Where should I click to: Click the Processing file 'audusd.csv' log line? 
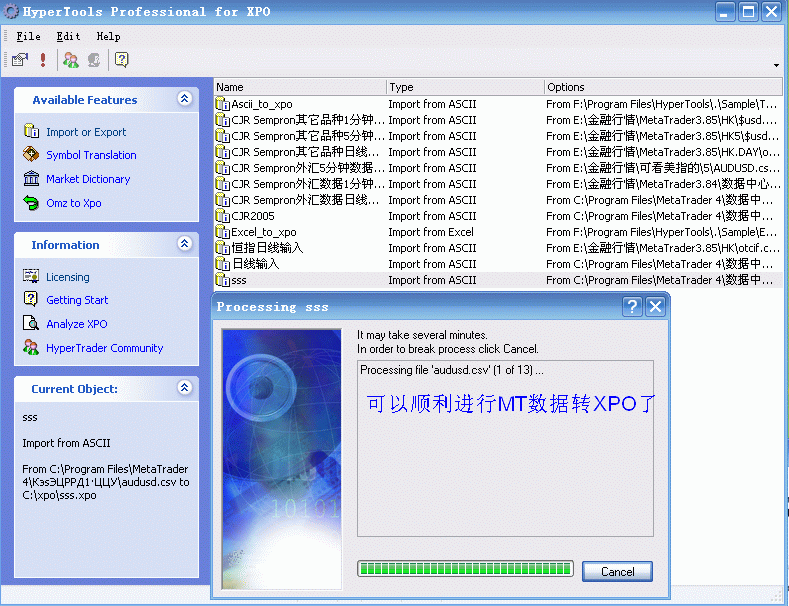point(451,370)
